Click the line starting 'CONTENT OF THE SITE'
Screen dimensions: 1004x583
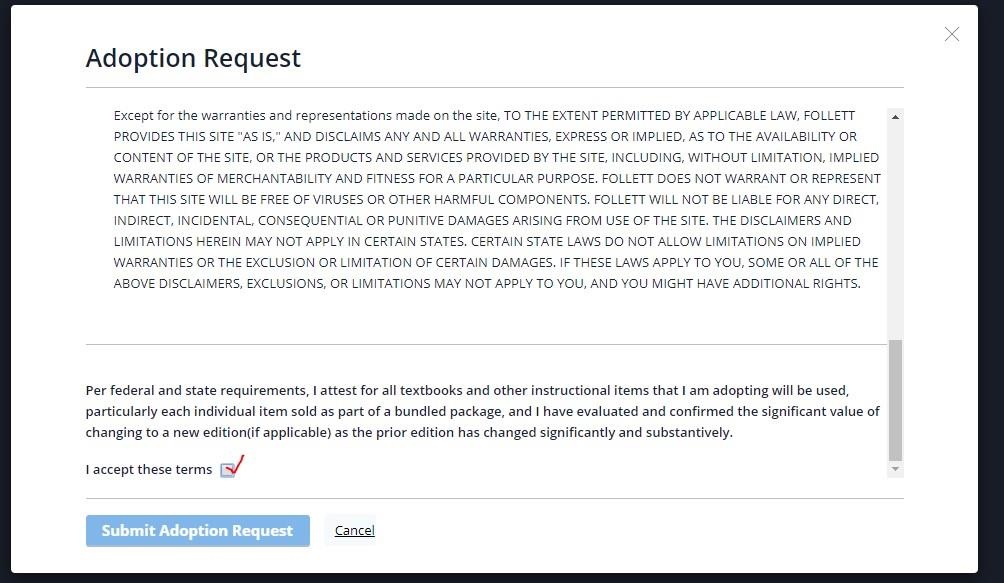click(x=496, y=158)
